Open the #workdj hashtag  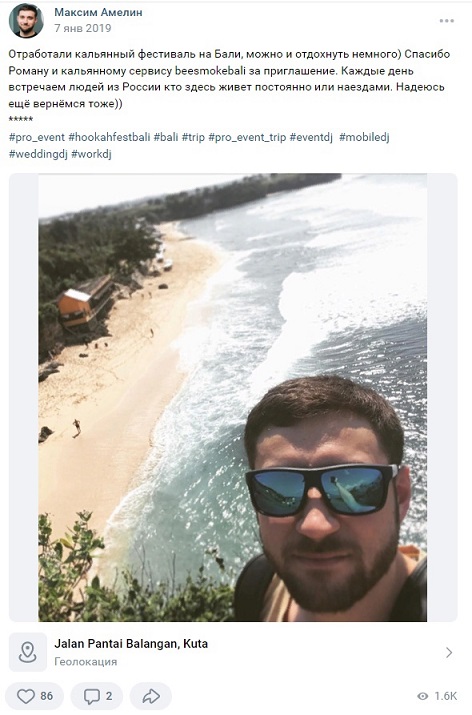[x=91, y=154]
